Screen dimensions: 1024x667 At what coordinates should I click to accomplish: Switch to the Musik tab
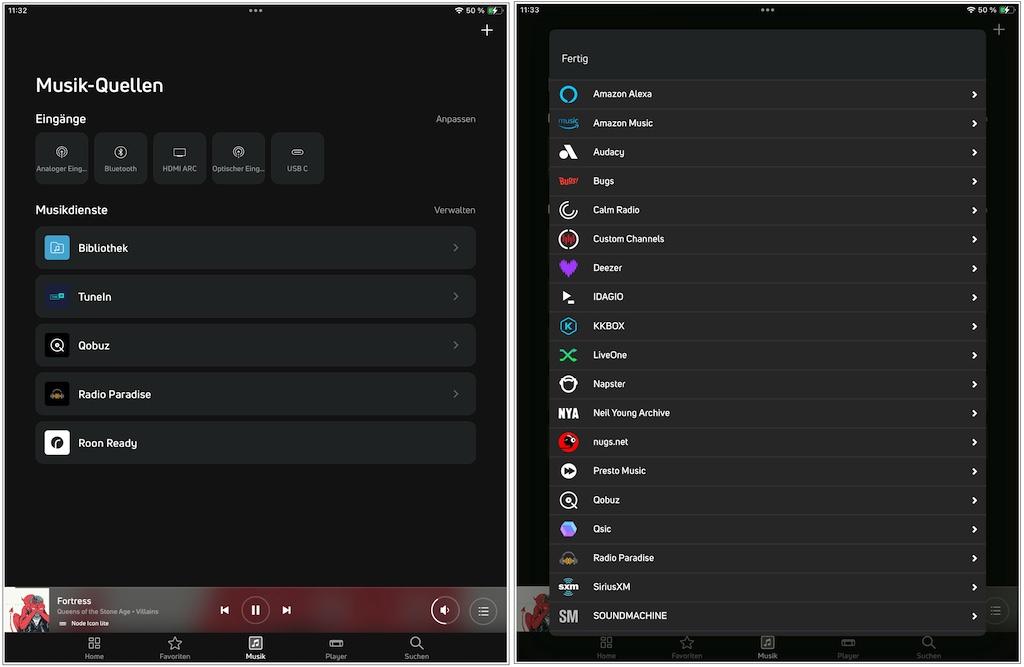pos(255,648)
